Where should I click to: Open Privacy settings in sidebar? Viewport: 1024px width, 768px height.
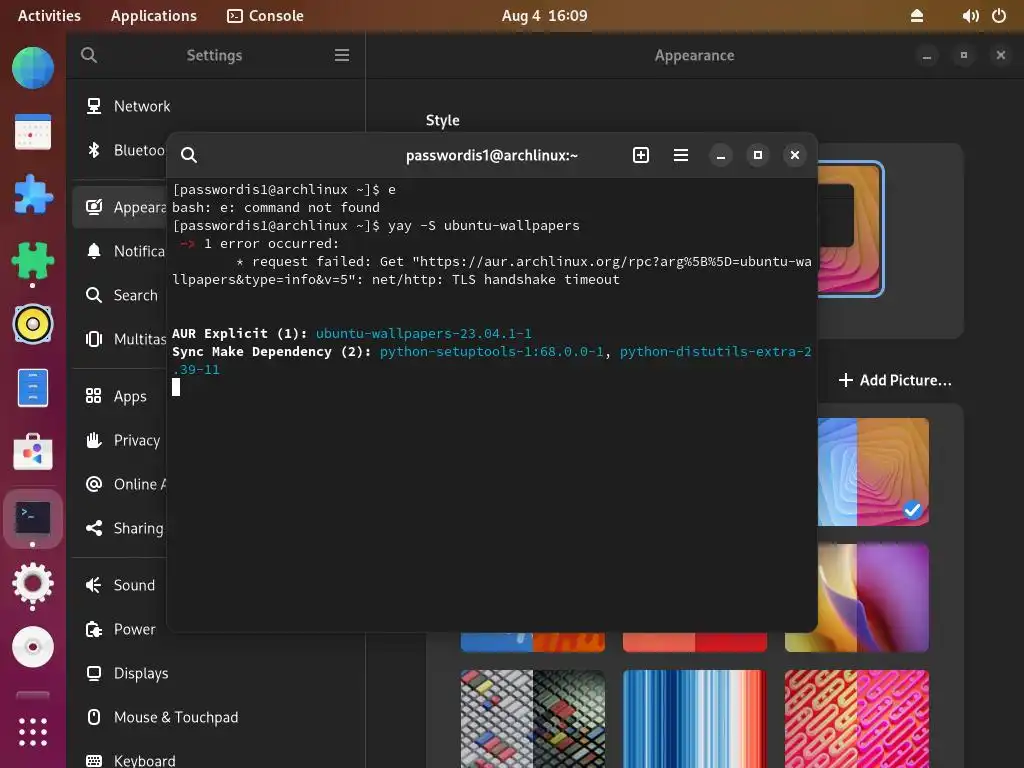(119, 440)
